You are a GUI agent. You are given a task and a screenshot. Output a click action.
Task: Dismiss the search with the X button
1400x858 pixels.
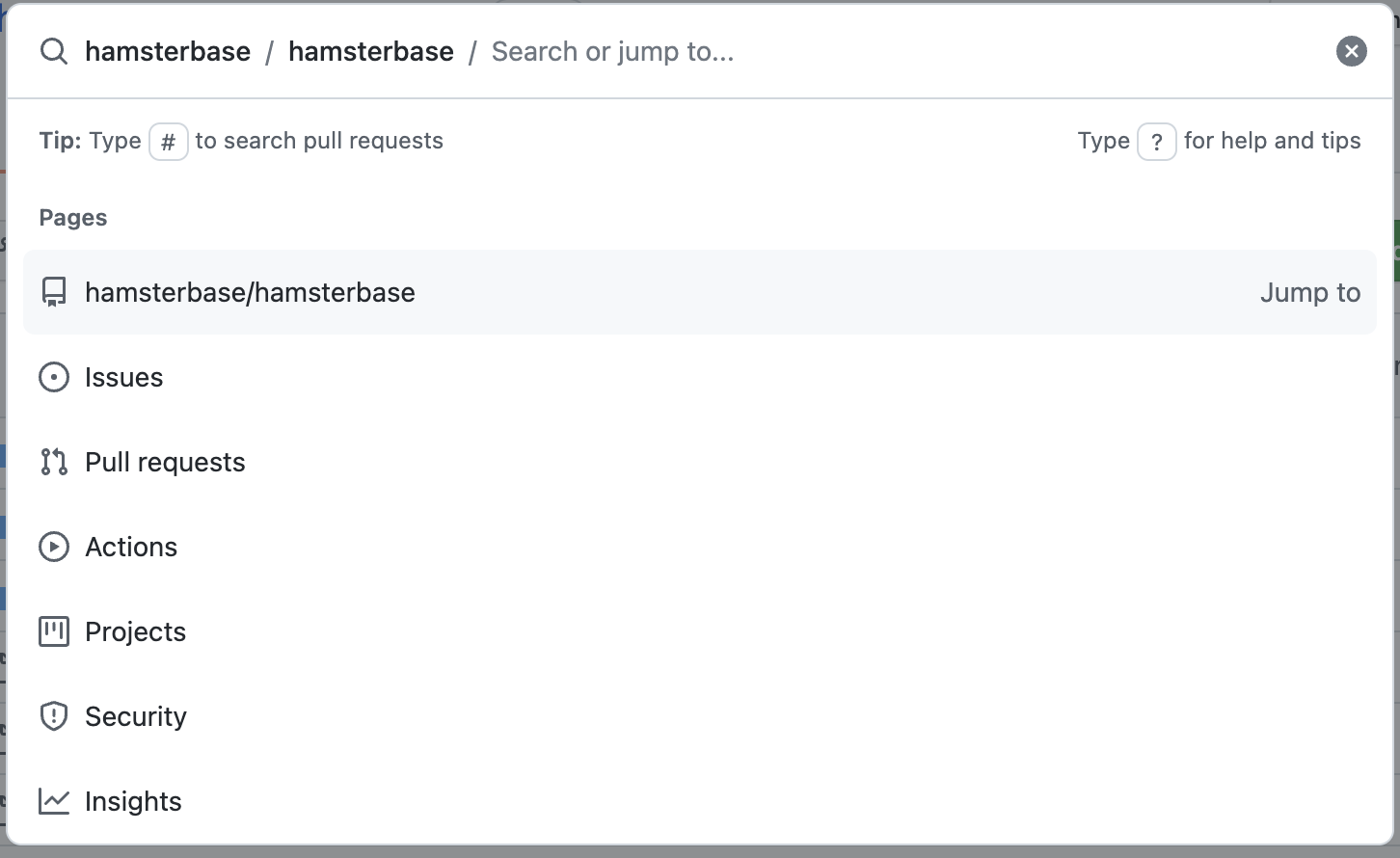pyautogui.click(x=1351, y=51)
